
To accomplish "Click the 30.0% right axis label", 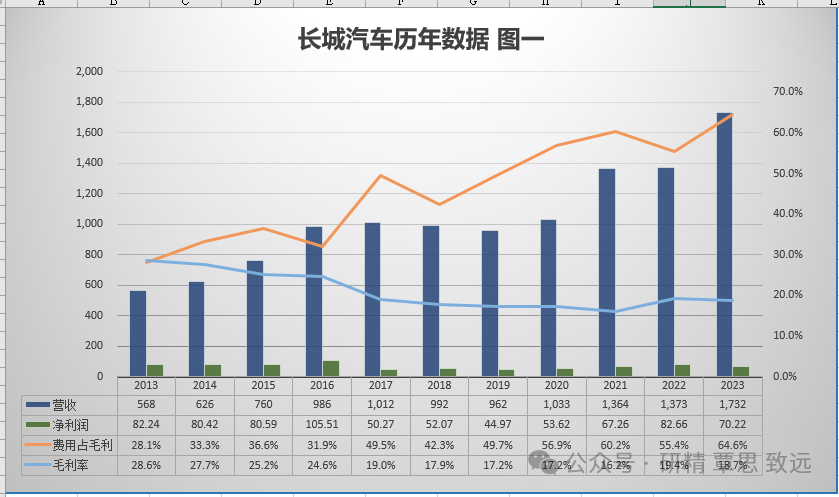I will [788, 254].
